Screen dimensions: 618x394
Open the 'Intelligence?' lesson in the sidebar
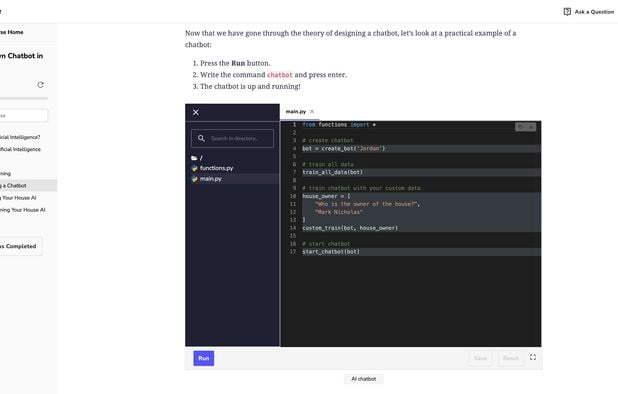[x=20, y=137]
